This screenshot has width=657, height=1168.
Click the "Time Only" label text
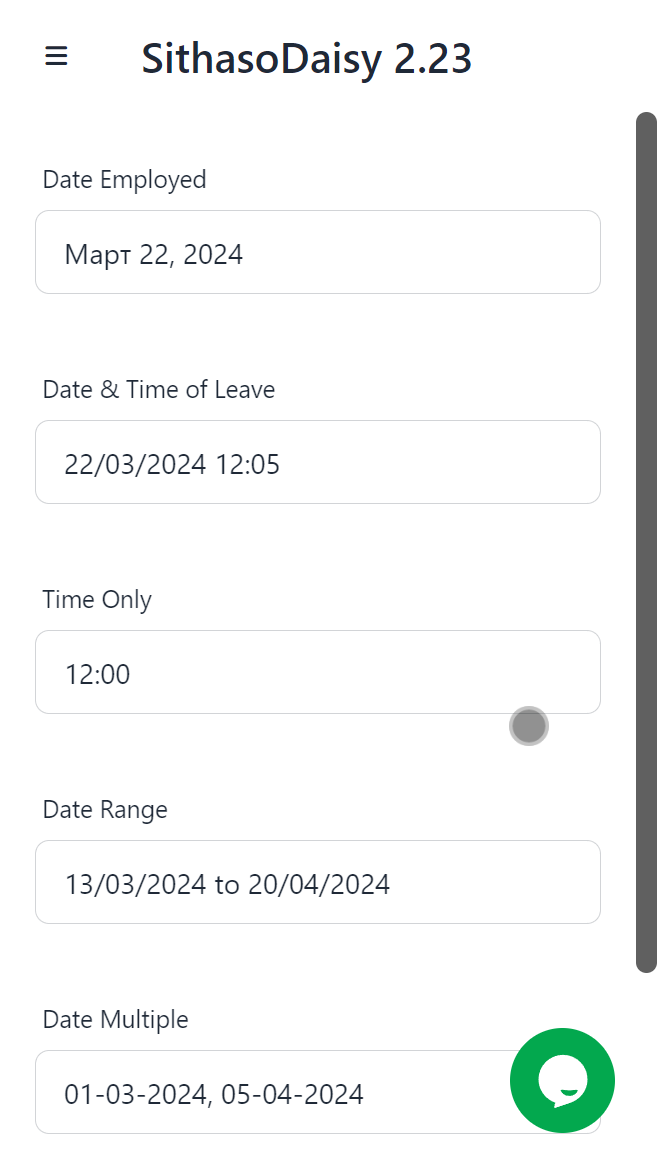(97, 600)
